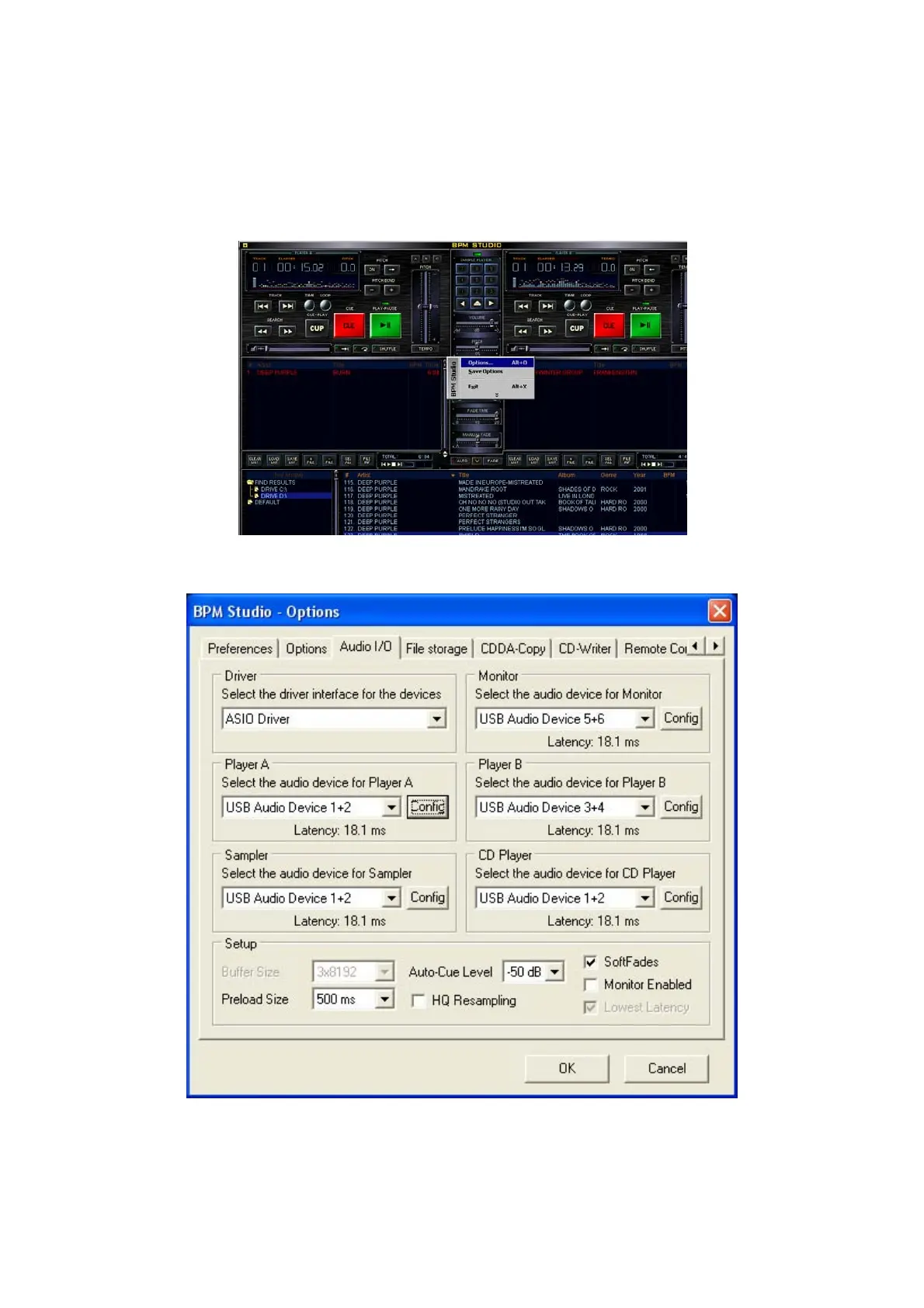
Task: Open the Preload Size dropdown
Action: (385, 999)
